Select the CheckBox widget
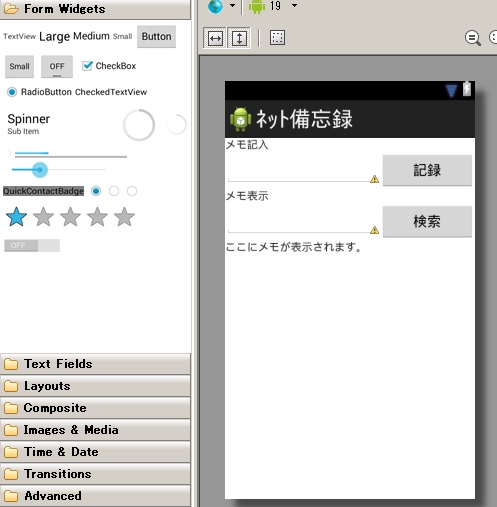This screenshot has height=507, width=497. pos(109,66)
